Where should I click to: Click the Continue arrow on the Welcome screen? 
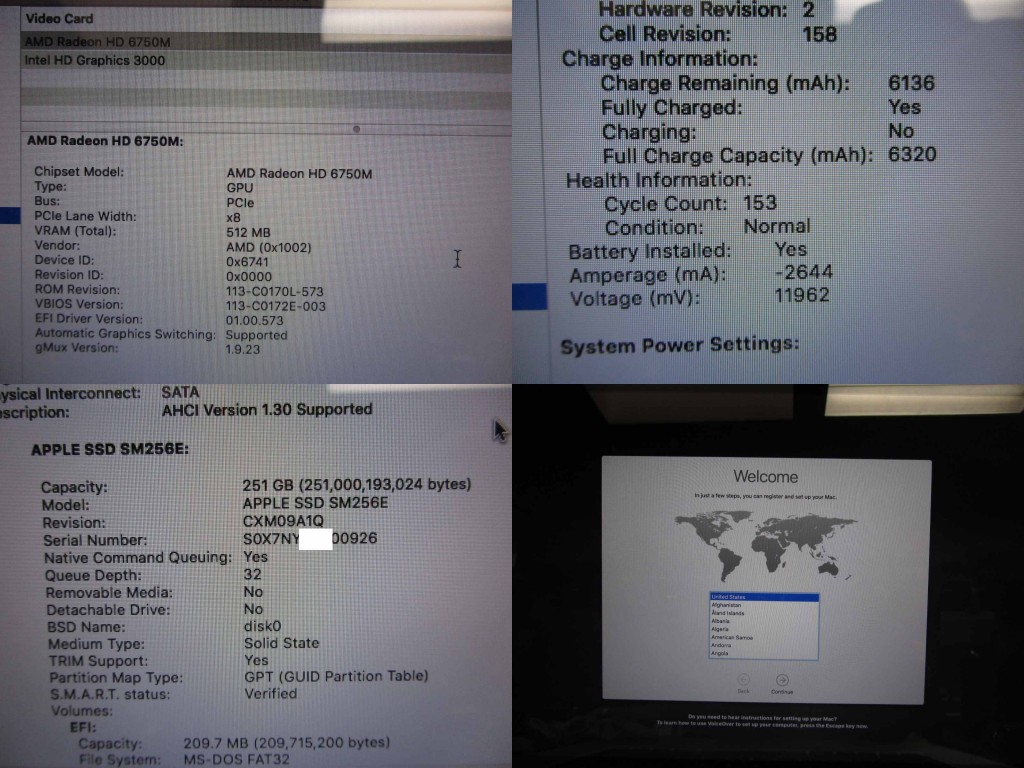pos(782,680)
